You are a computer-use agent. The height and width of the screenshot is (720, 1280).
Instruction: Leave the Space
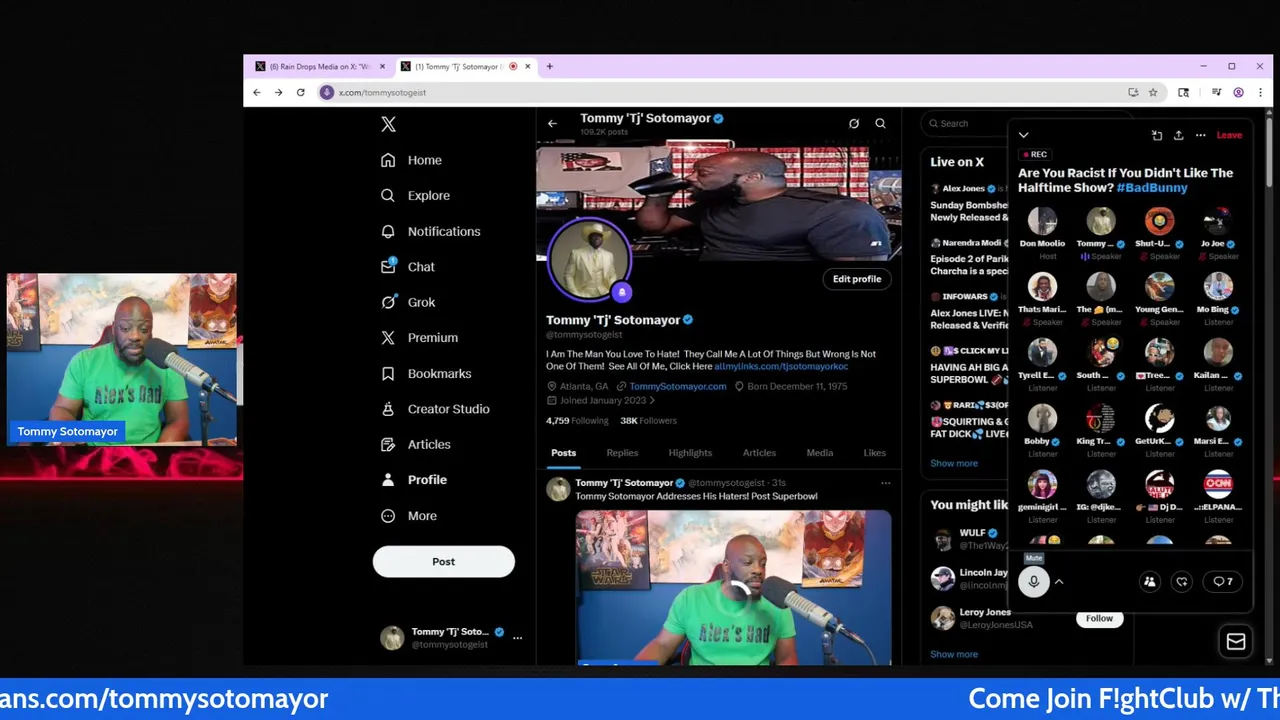coord(1229,135)
